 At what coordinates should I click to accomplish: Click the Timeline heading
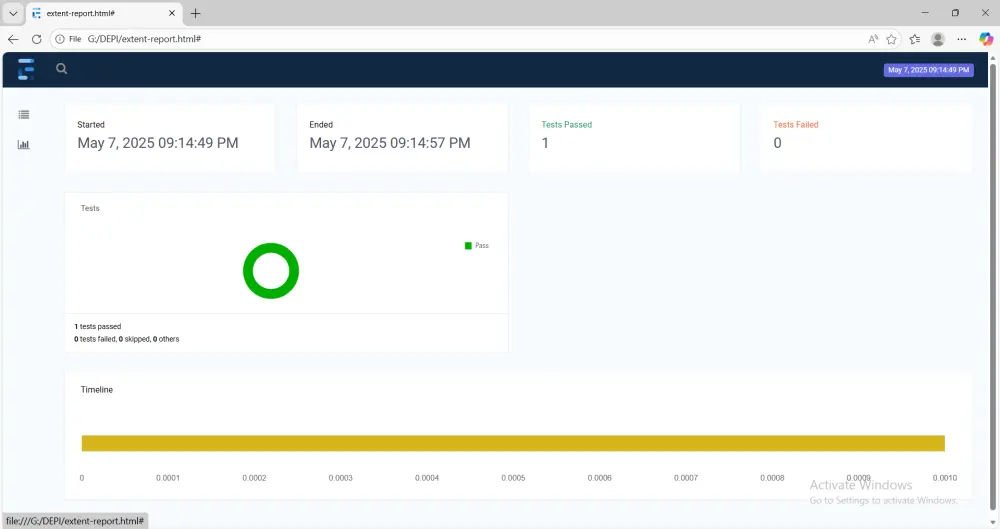click(96, 389)
